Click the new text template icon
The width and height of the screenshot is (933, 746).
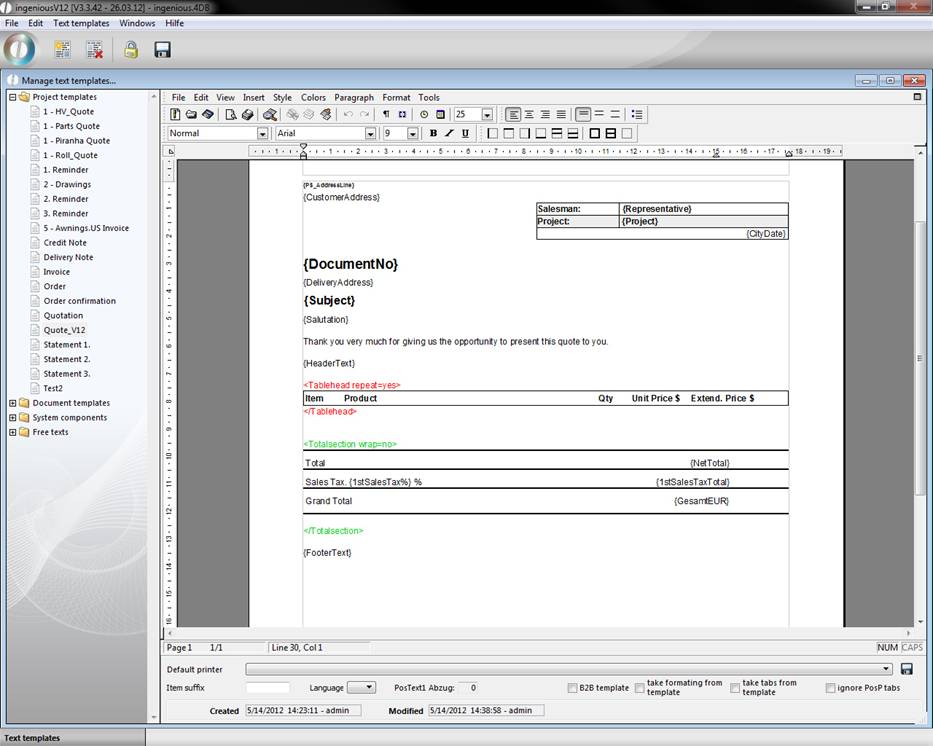click(63, 49)
